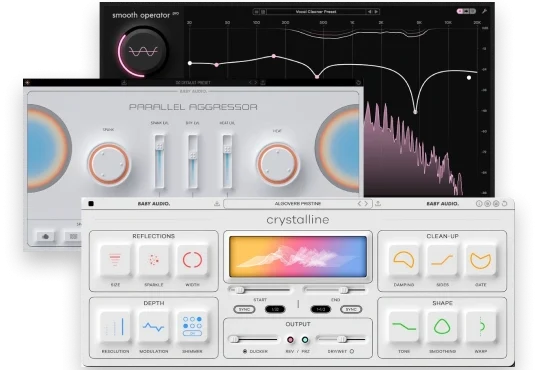The height and width of the screenshot is (370, 537).
Task: Click the Reflections section heading
Action: coord(154,236)
